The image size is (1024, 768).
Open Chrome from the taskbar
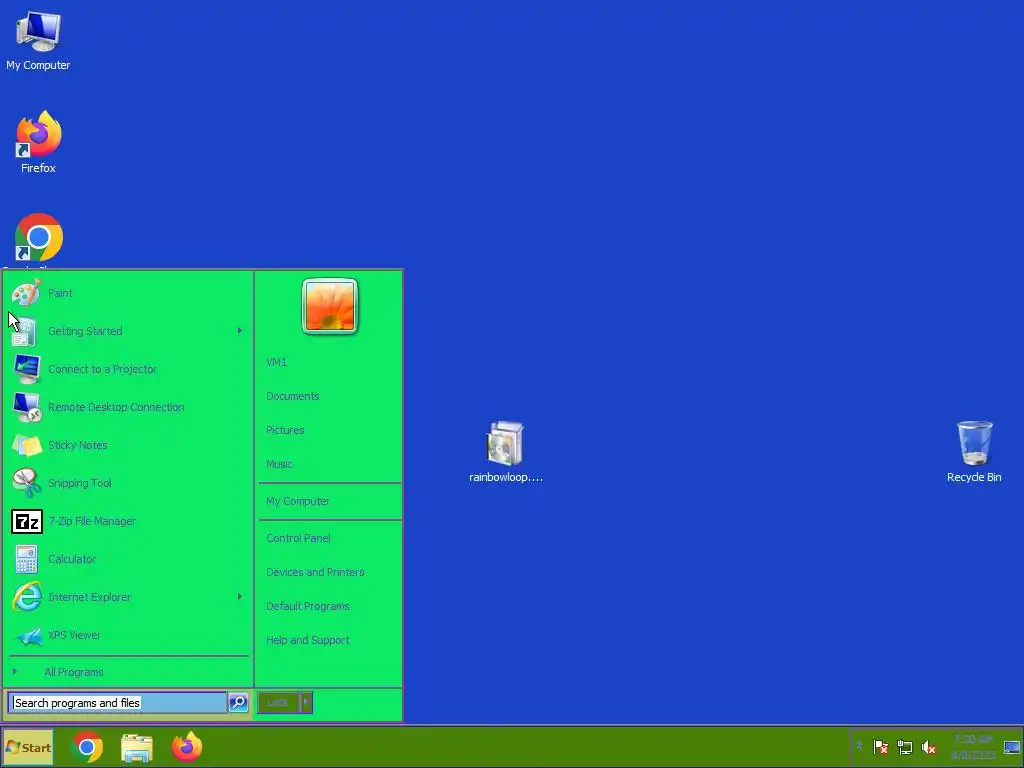click(x=87, y=747)
